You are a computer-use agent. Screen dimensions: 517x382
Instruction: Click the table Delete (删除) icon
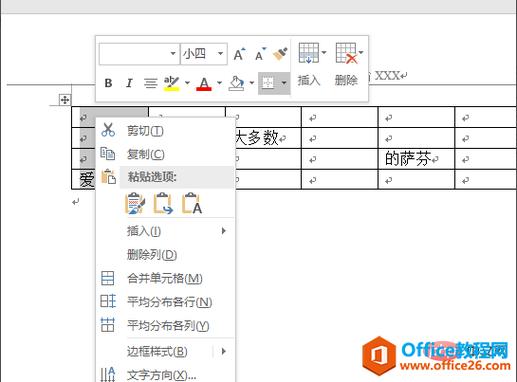[346, 53]
